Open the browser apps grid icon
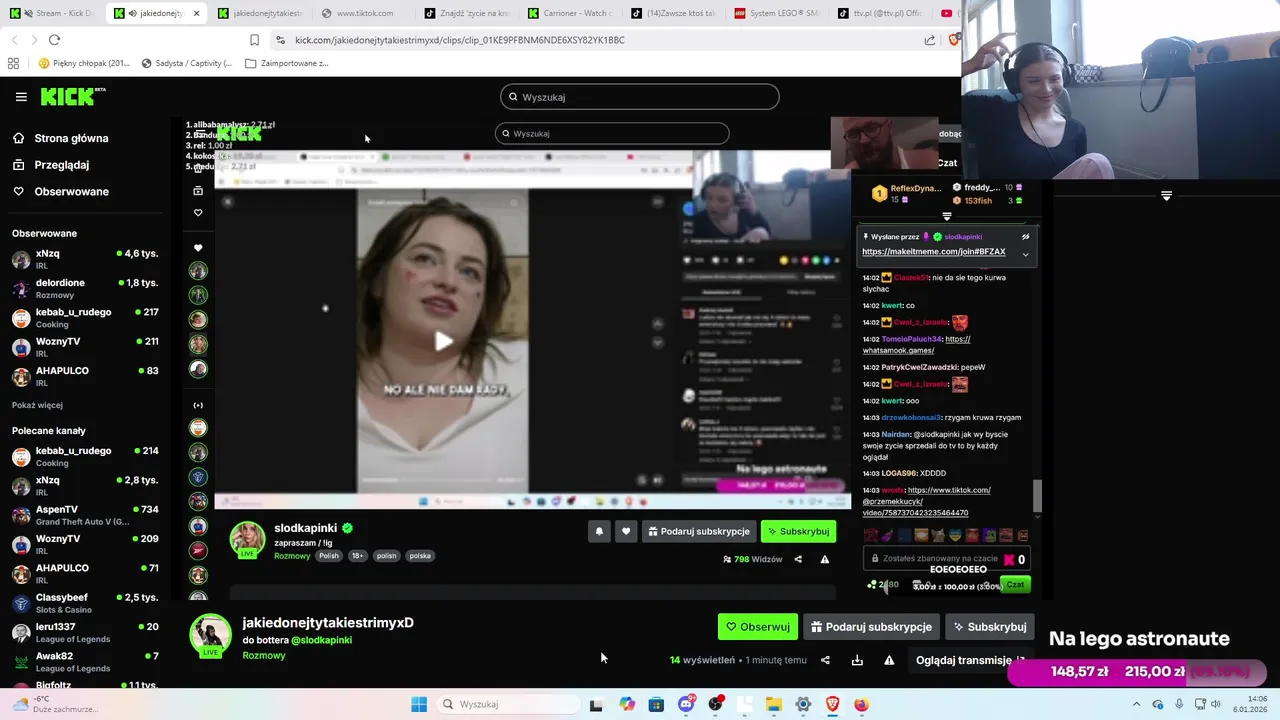This screenshot has height=720, width=1280. tap(13, 63)
